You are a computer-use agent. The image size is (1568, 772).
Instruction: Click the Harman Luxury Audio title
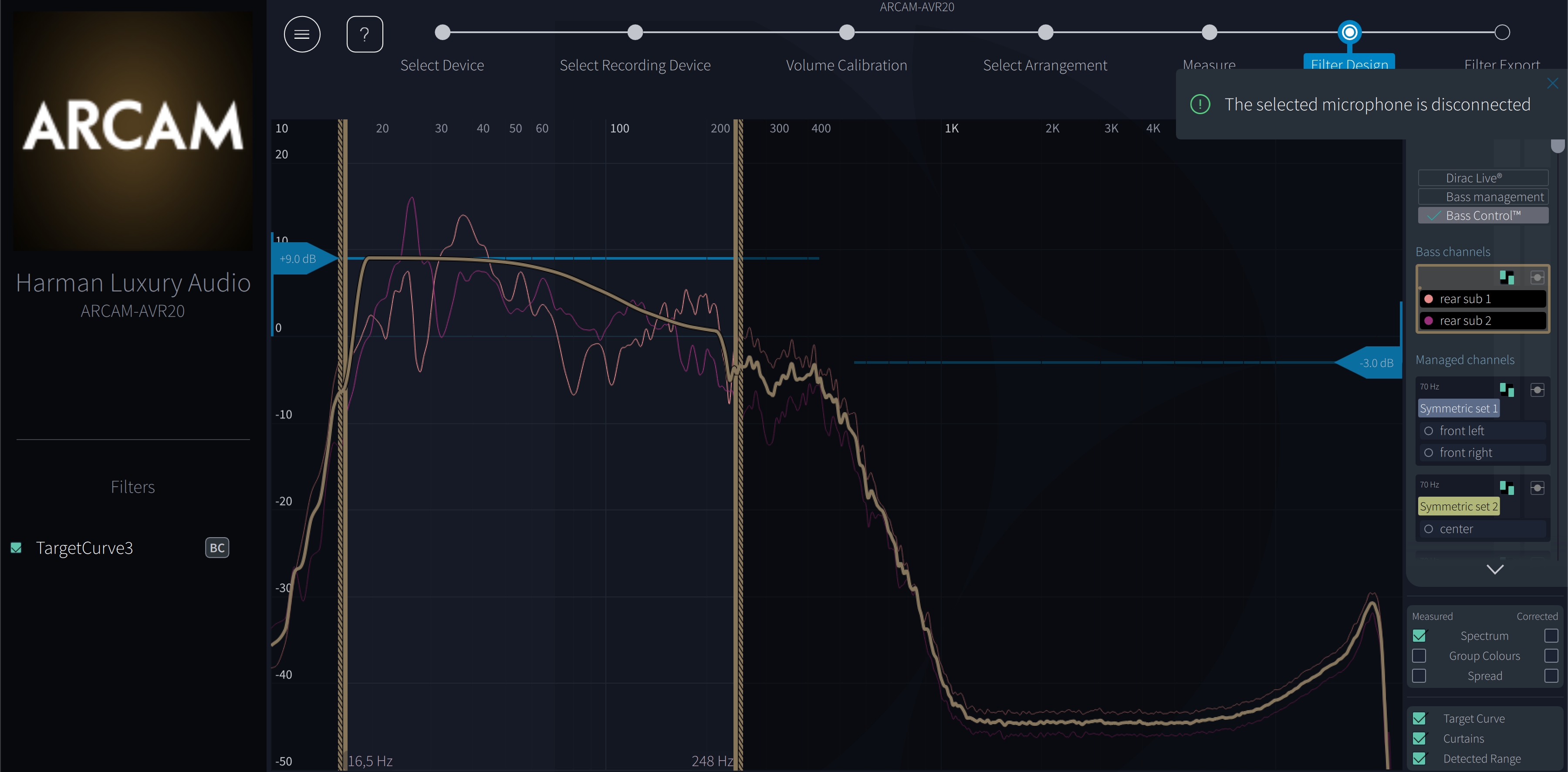133,283
